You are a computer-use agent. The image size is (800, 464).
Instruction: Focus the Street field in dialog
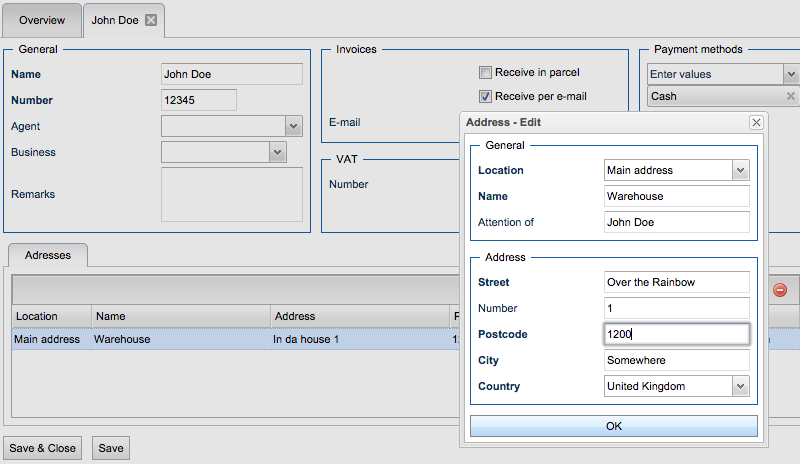676,282
